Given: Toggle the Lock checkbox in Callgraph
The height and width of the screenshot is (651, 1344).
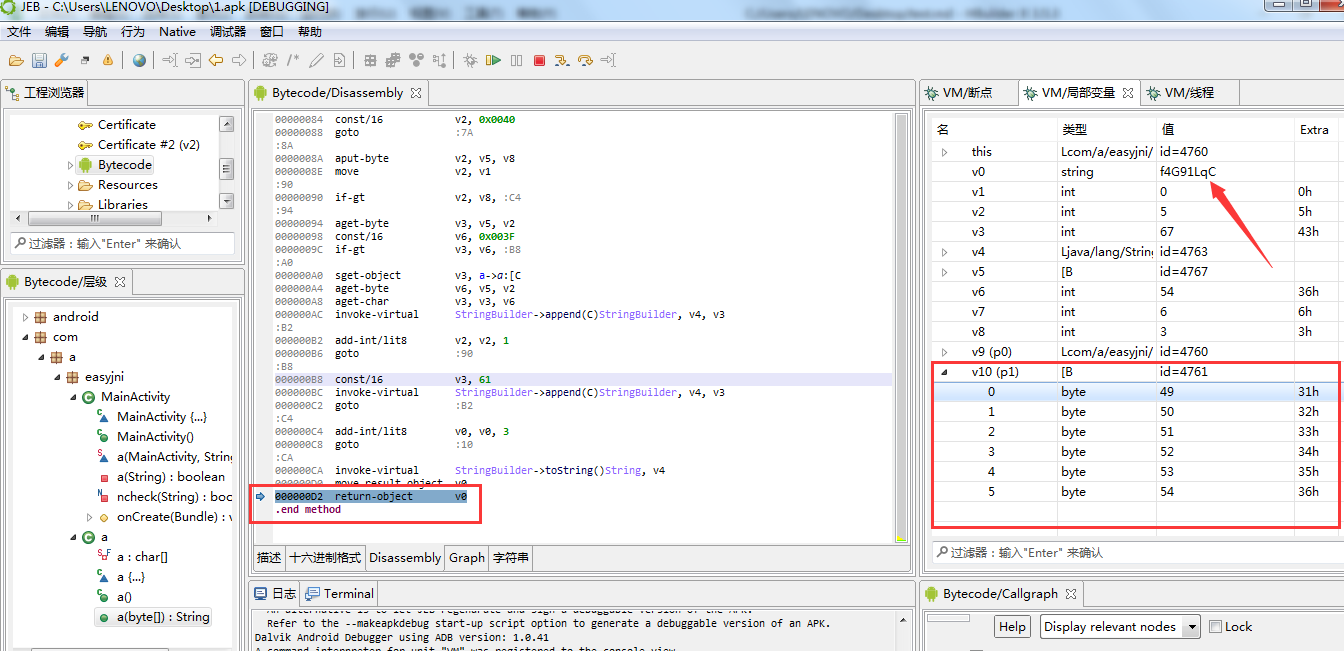Looking at the screenshot, I should tap(1215, 627).
